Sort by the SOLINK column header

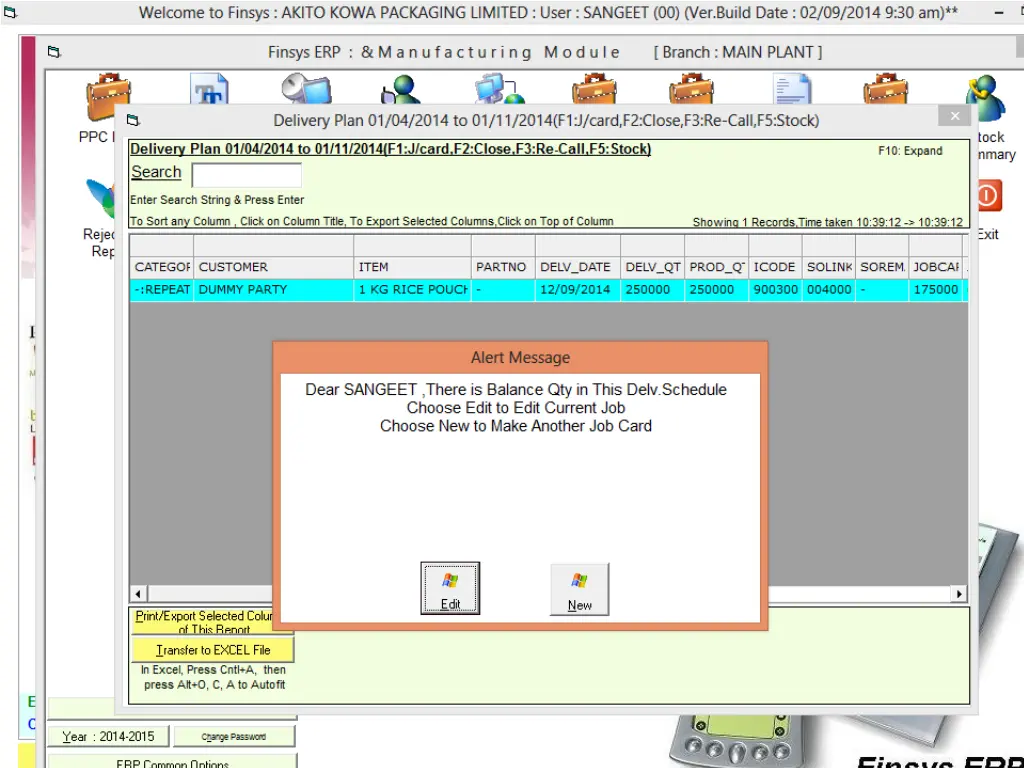828,267
